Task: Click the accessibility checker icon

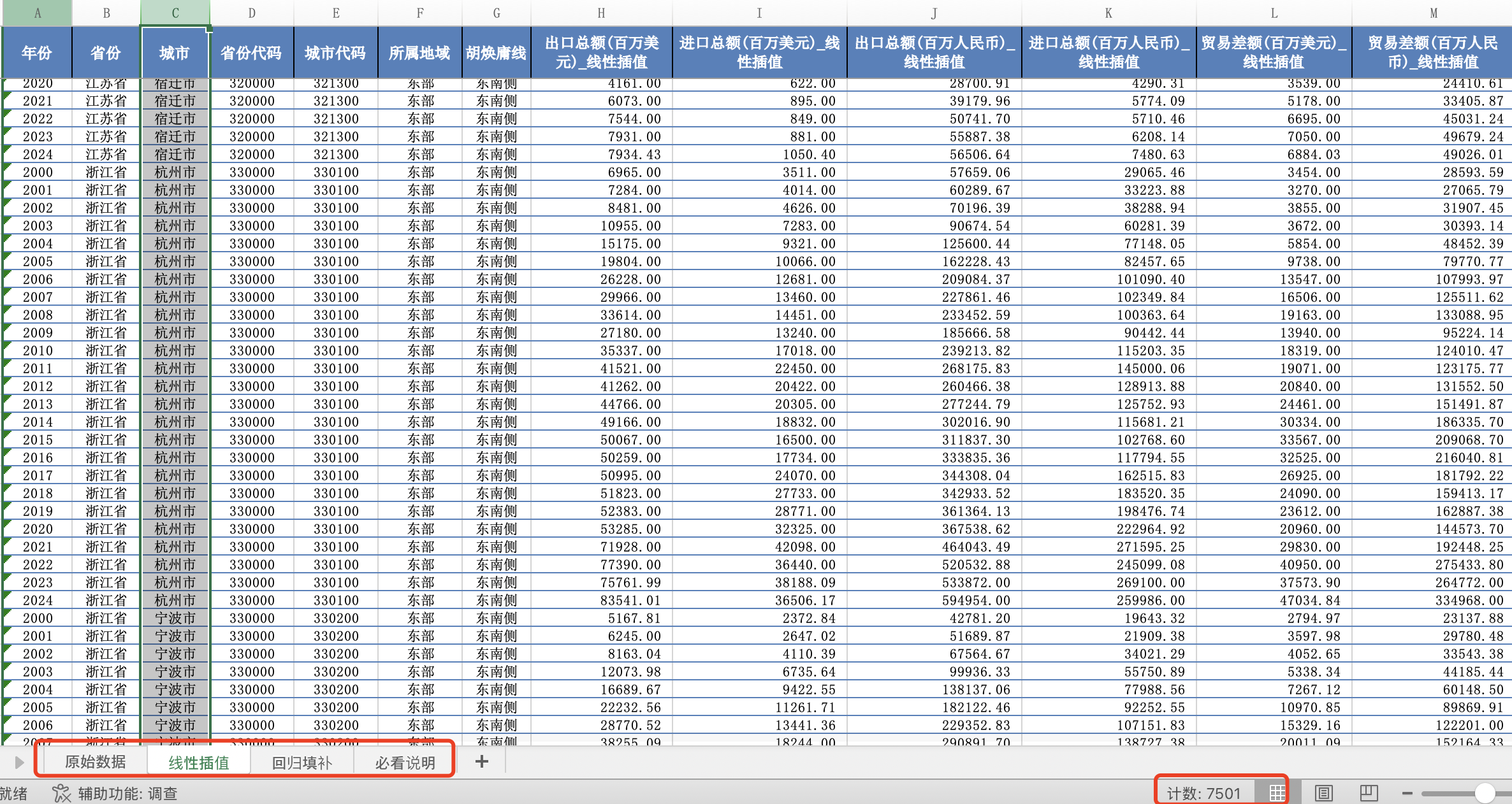Action: click(x=61, y=793)
